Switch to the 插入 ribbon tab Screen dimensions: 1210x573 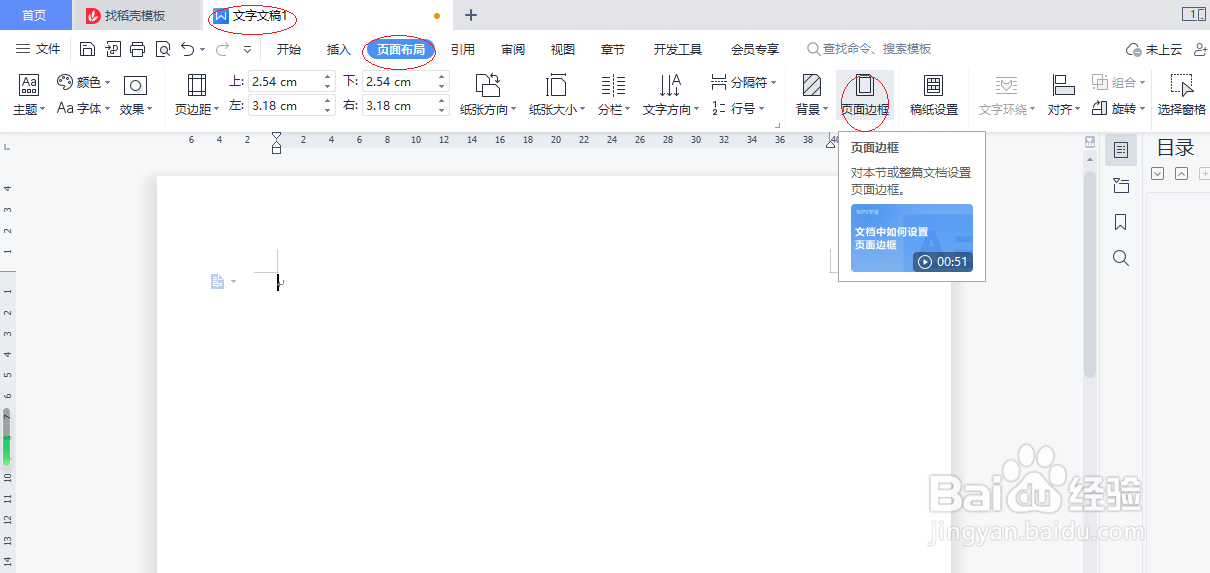pos(339,49)
